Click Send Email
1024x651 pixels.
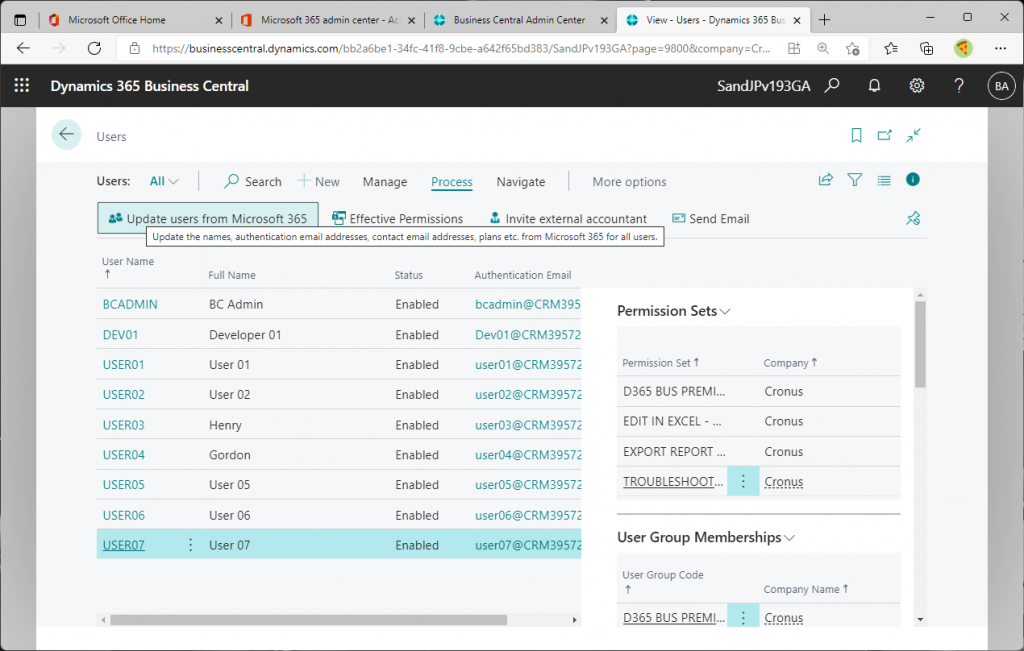tap(711, 218)
